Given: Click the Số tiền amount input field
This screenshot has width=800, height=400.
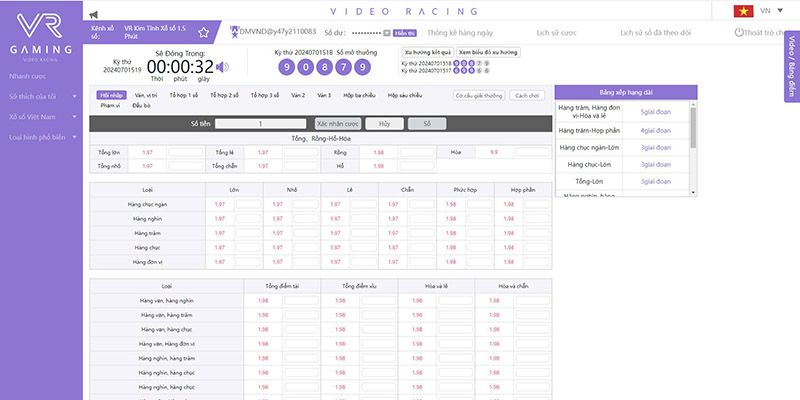Looking at the screenshot, I should [261, 123].
